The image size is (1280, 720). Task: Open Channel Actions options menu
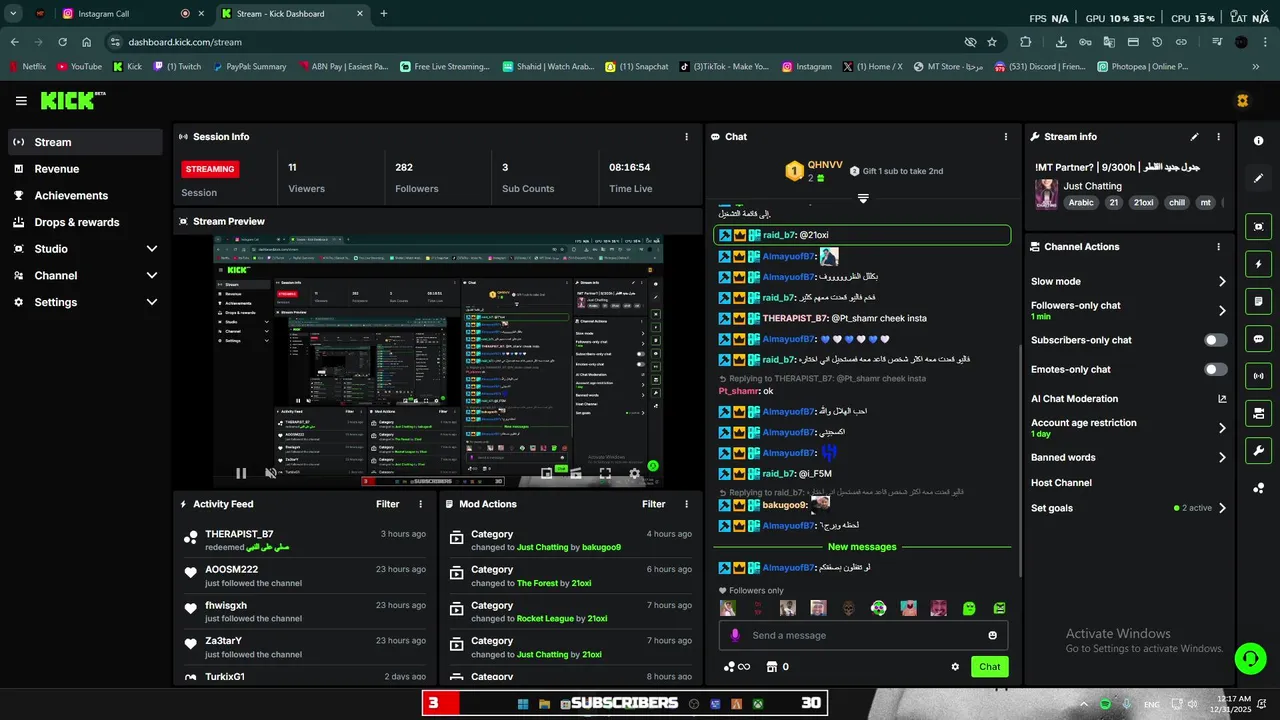(x=1218, y=247)
